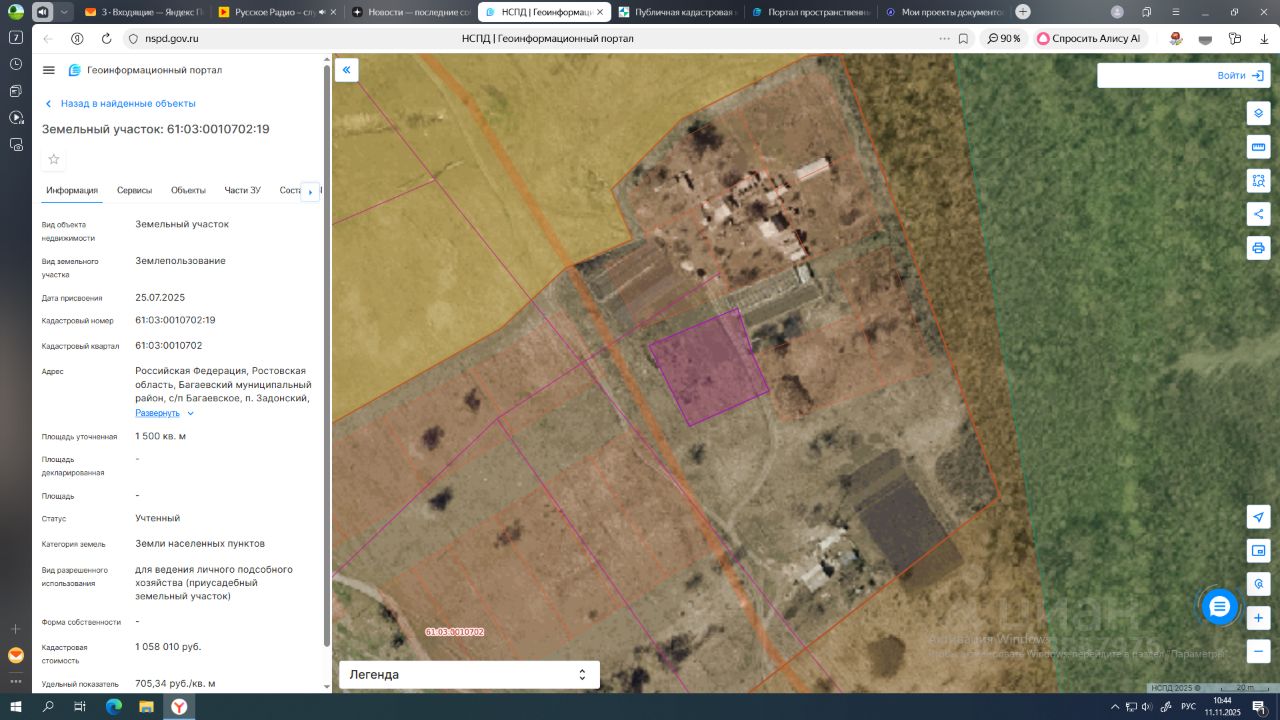This screenshot has width=1280, height=720.
Task: Open the 90% page zoom control
Action: (x=1004, y=38)
